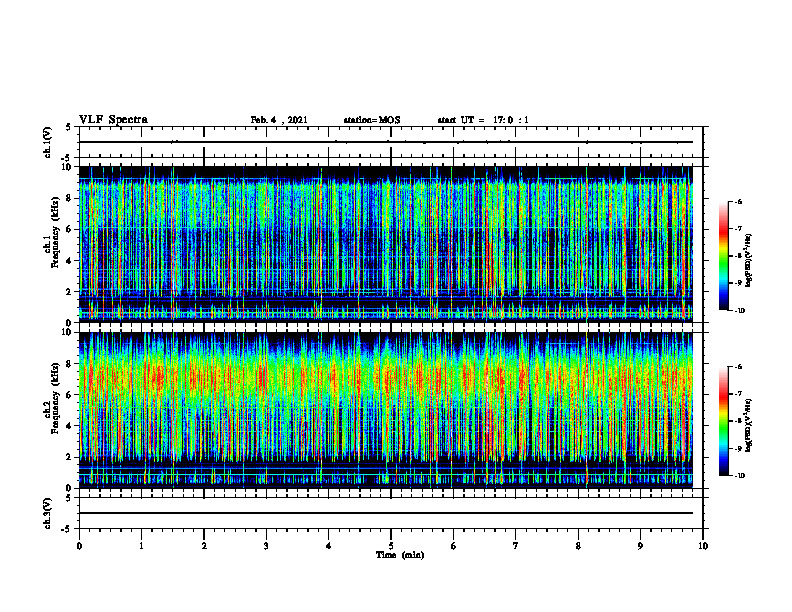Click the "ch.1(V)" axis label
Image resolution: width=792 pixels, height=612 pixels.
click(x=47, y=142)
